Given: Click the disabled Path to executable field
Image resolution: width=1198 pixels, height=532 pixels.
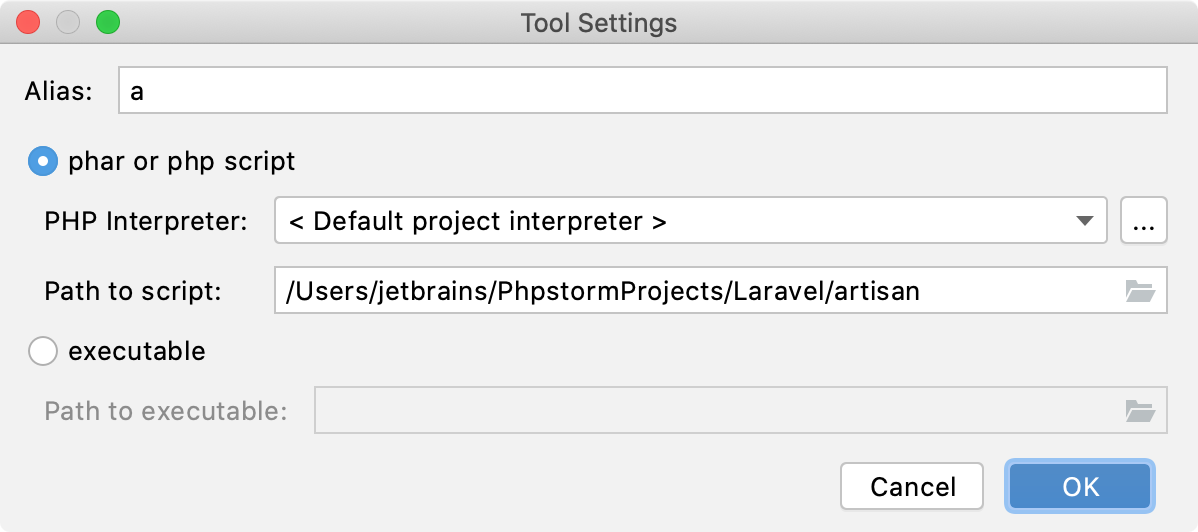Looking at the screenshot, I should (740, 410).
